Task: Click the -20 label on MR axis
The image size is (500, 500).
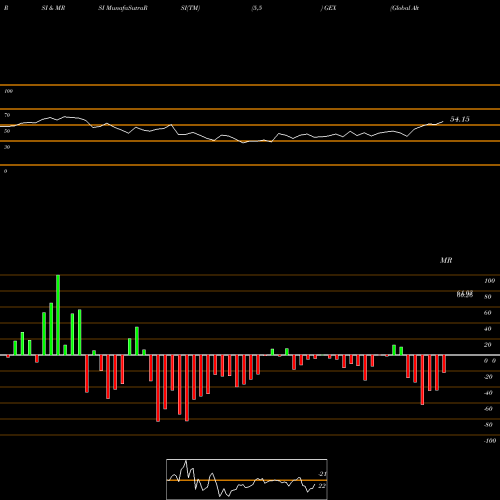Action: coord(488,377)
